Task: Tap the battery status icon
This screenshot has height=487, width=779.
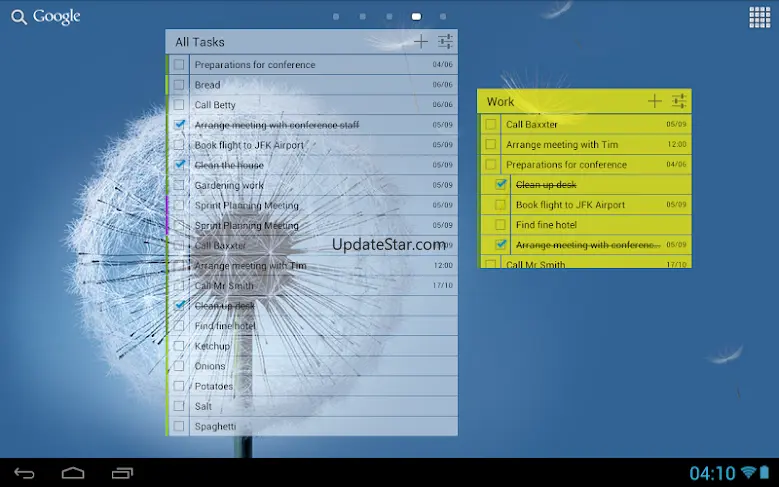Action: pos(764,472)
